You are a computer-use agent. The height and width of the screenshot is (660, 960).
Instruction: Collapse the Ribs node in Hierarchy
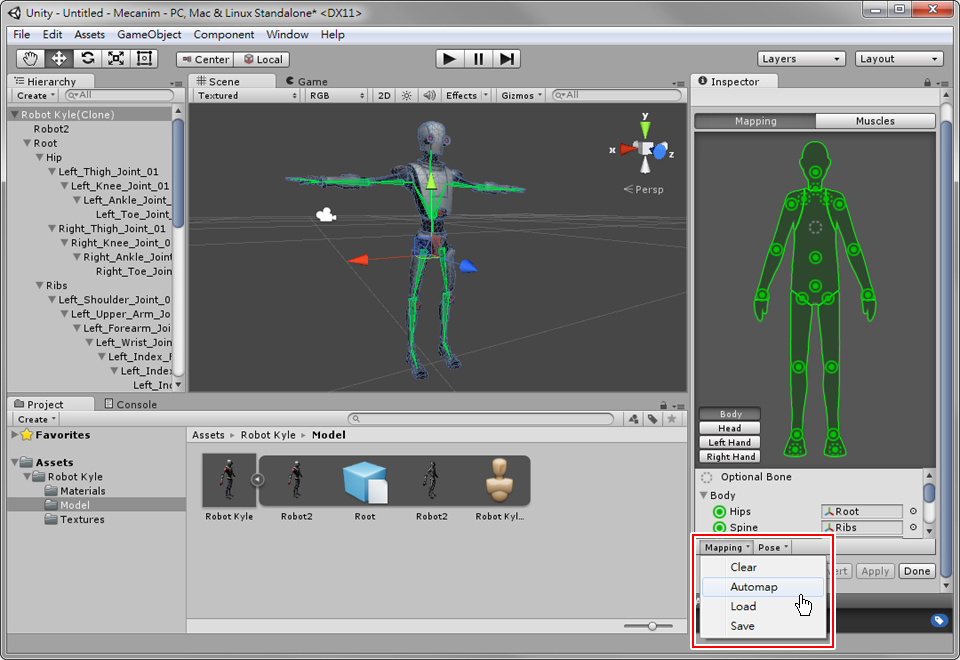tap(39, 285)
